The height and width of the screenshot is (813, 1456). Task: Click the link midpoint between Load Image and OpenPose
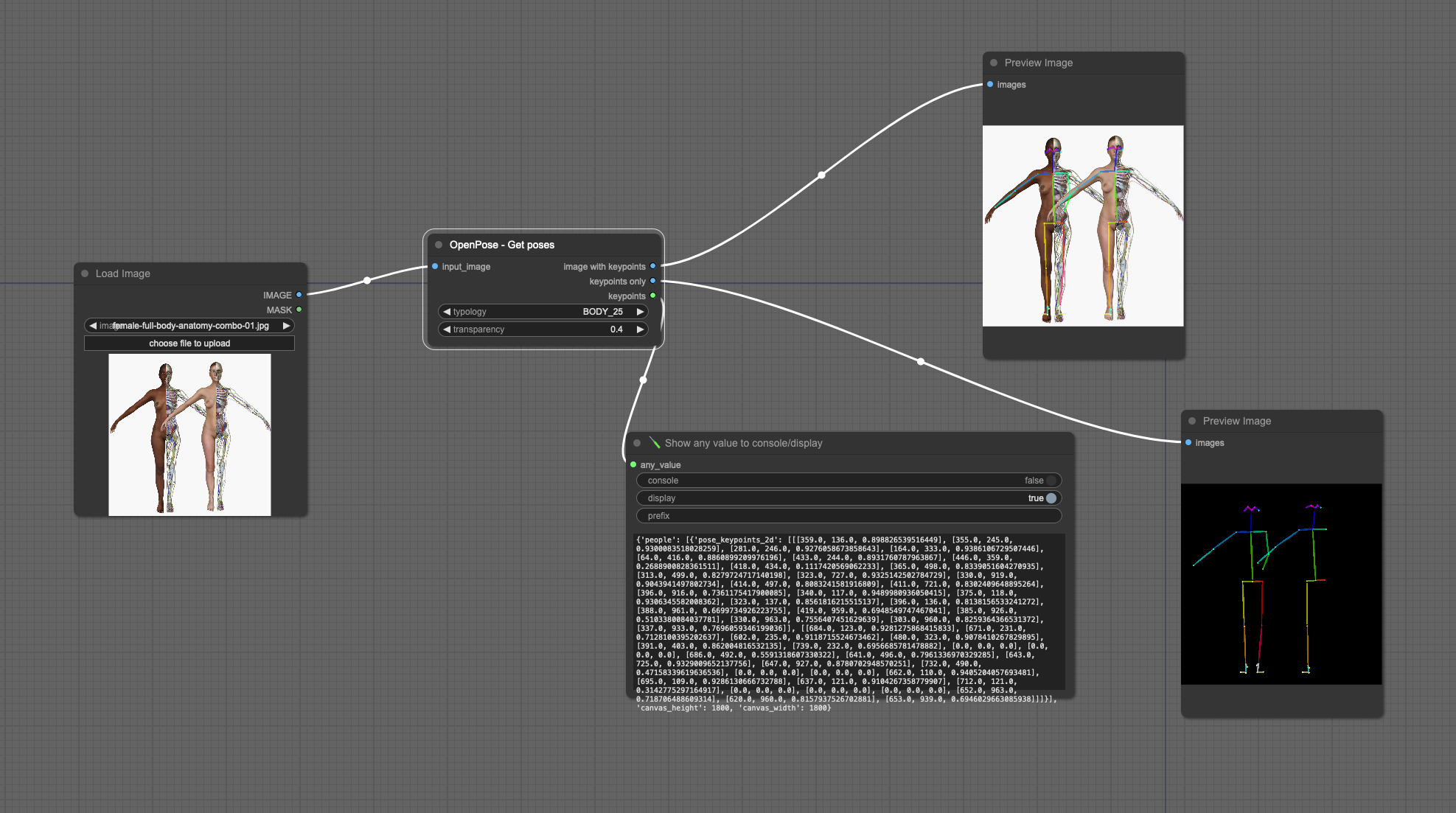click(367, 280)
